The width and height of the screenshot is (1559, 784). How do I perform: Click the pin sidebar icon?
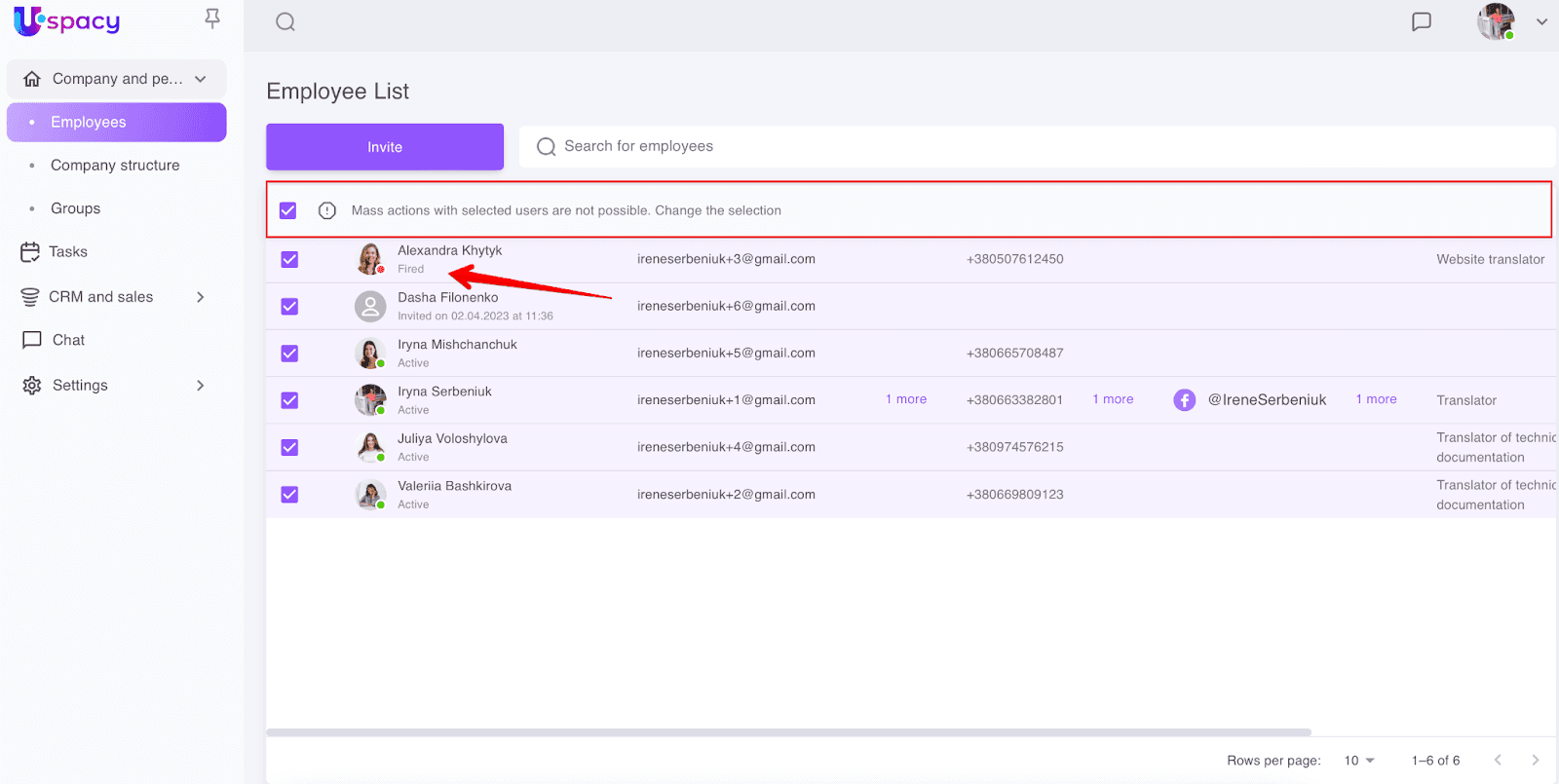pos(212,19)
